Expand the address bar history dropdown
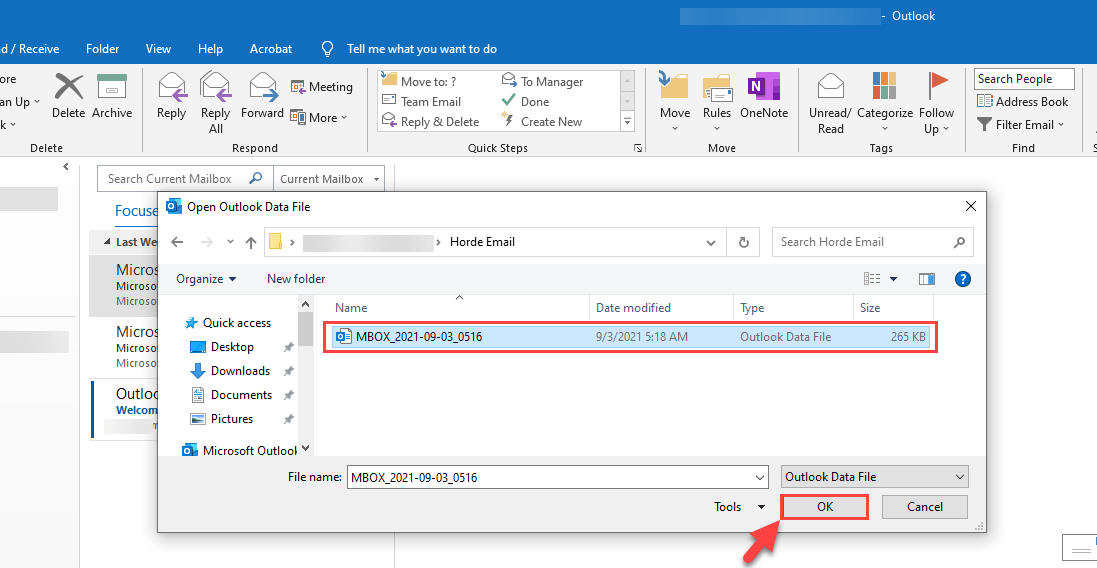1097x568 pixels. (x=711, y=243)
